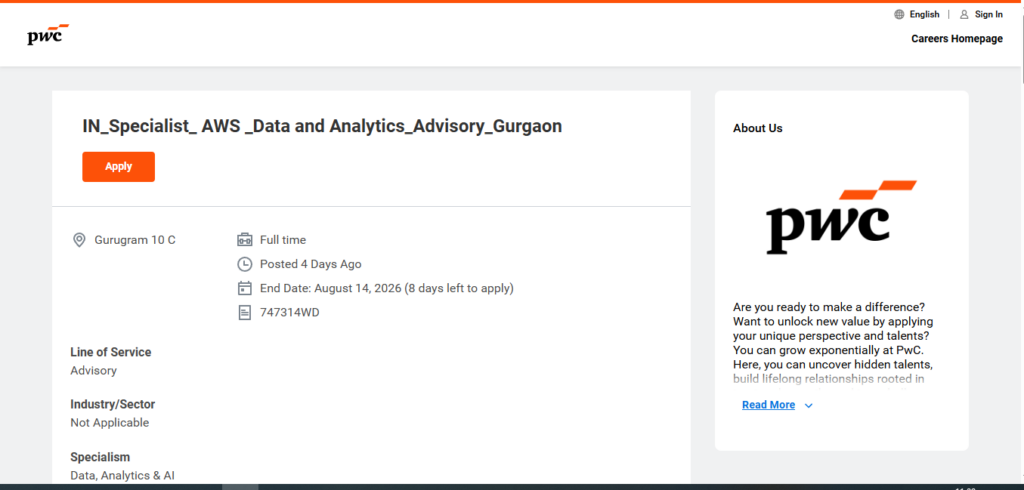
Task: Click the globe language icon
Action: (x=899, y=14)
